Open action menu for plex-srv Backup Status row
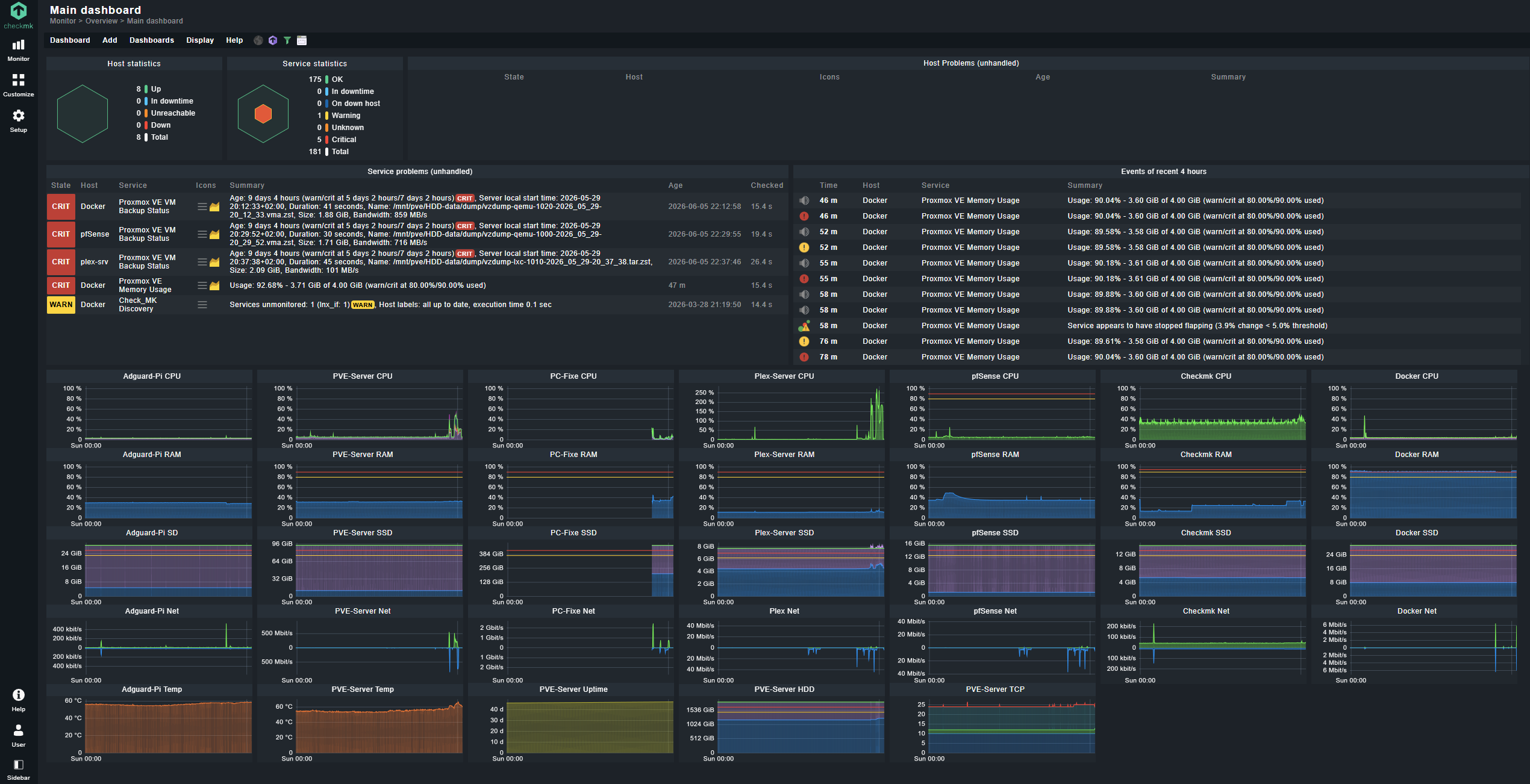The height and width of the screenshot is (784, 1530). point(202,262)
